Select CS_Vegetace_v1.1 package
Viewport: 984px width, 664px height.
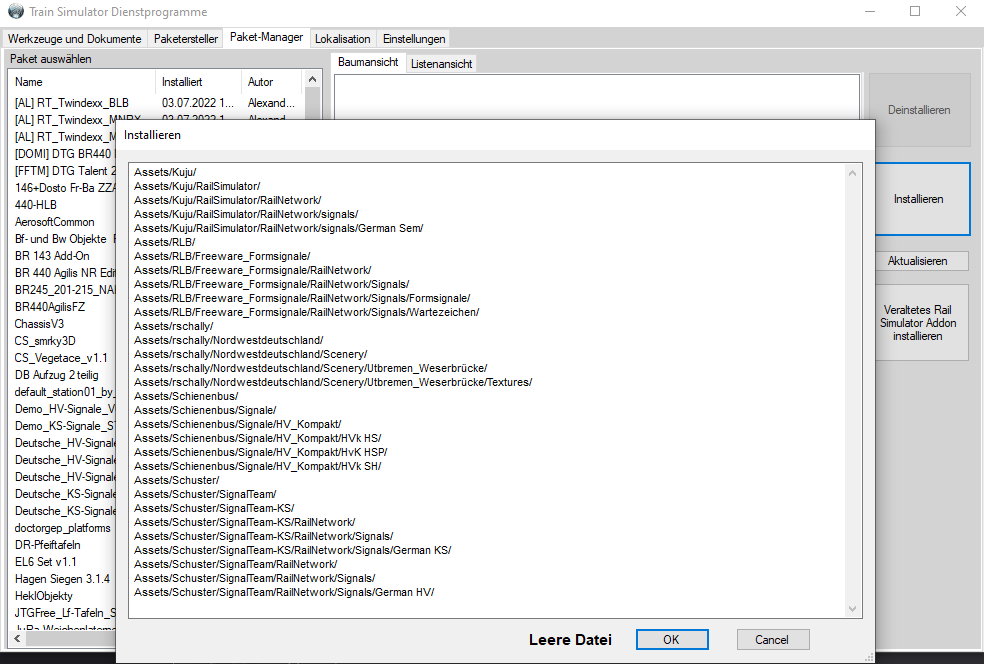pyautogui.click(x=61, y=357)
